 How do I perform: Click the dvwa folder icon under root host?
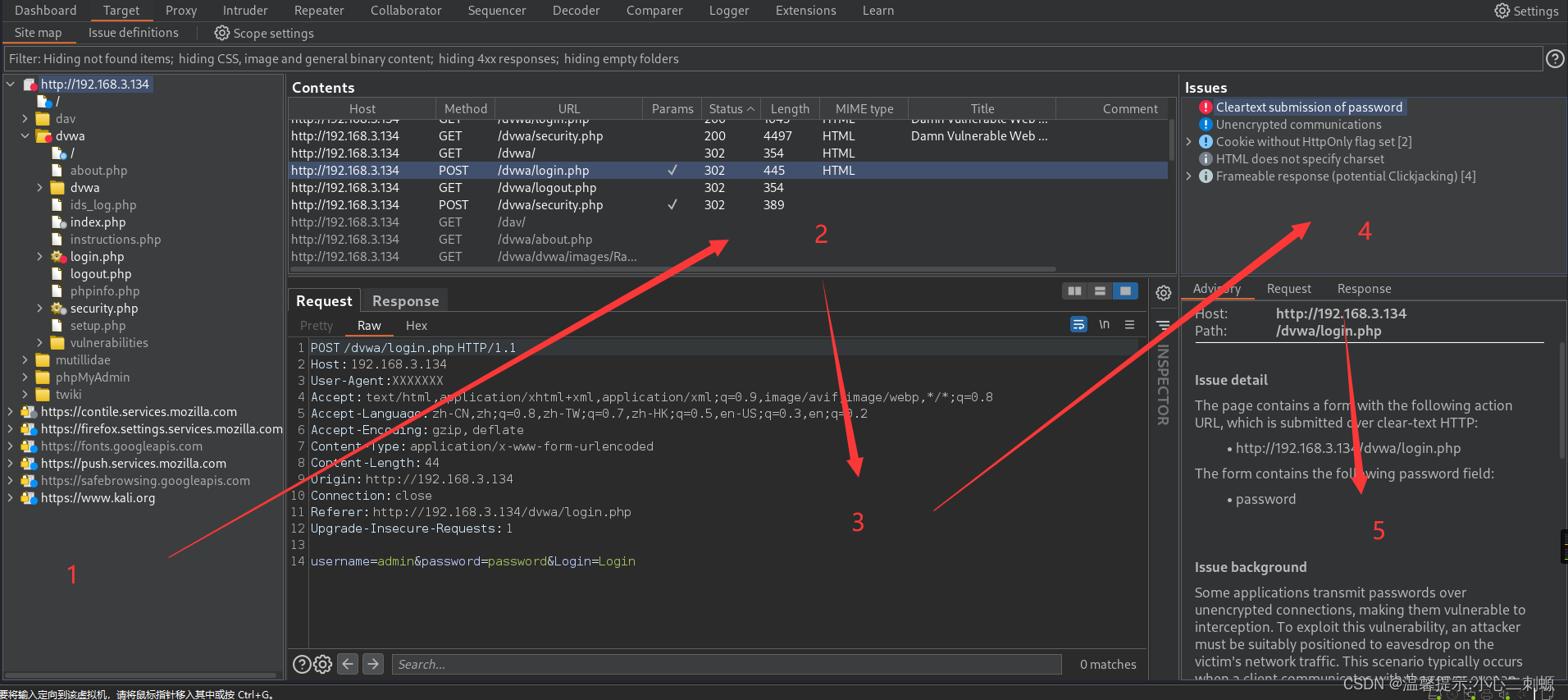pyautogui.click(x=43, y=136)
